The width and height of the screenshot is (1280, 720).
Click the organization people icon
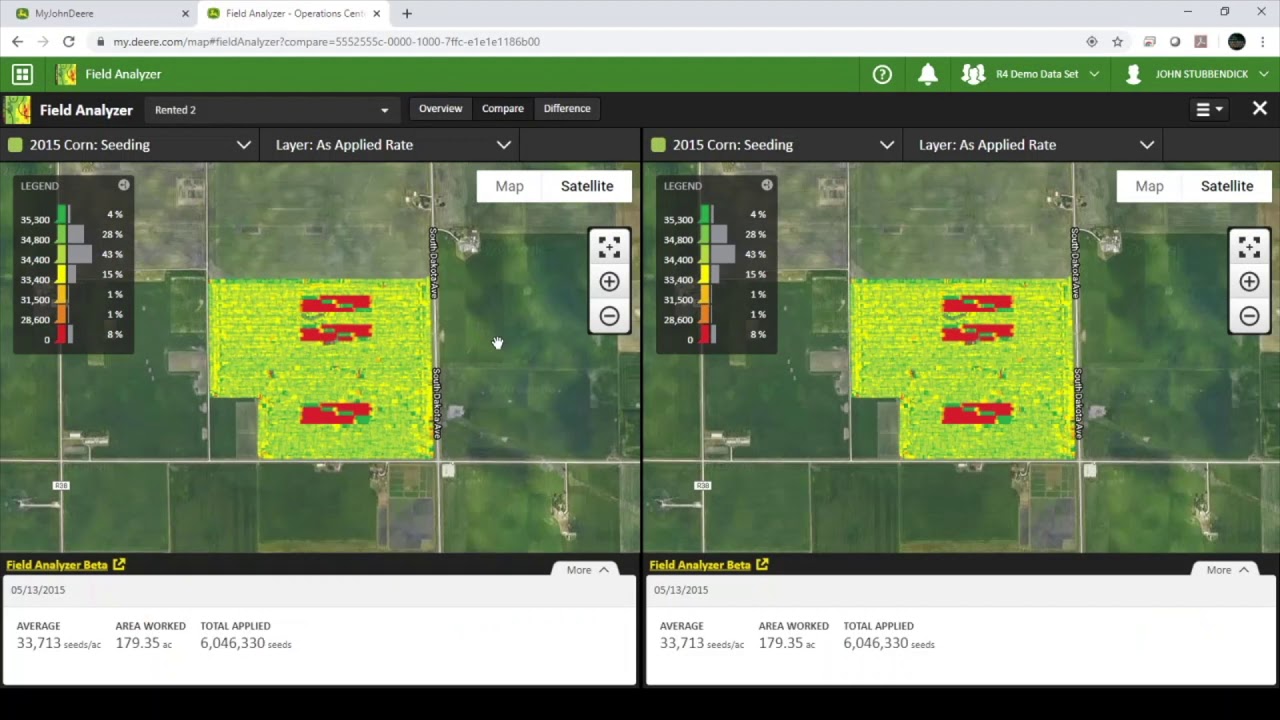973,74
